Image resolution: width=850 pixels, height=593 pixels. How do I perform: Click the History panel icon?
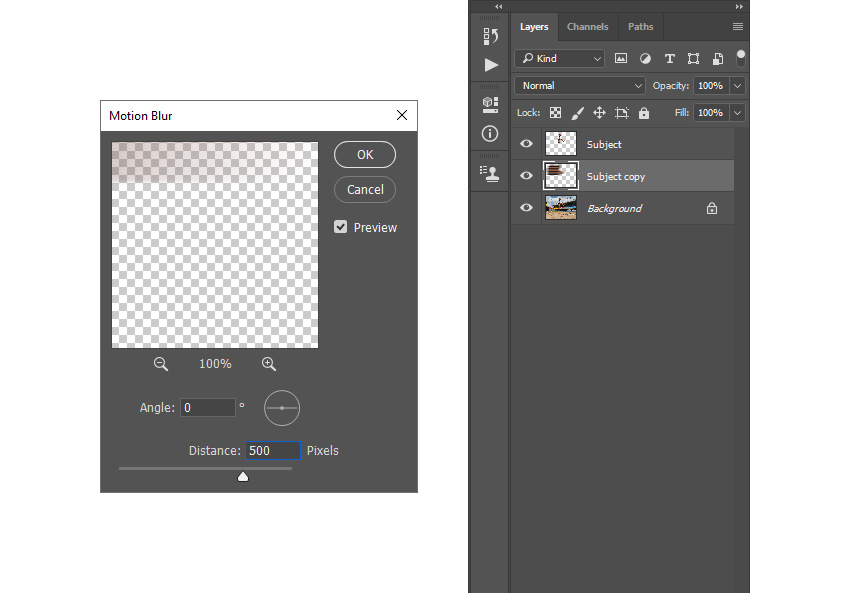(490, 37)
